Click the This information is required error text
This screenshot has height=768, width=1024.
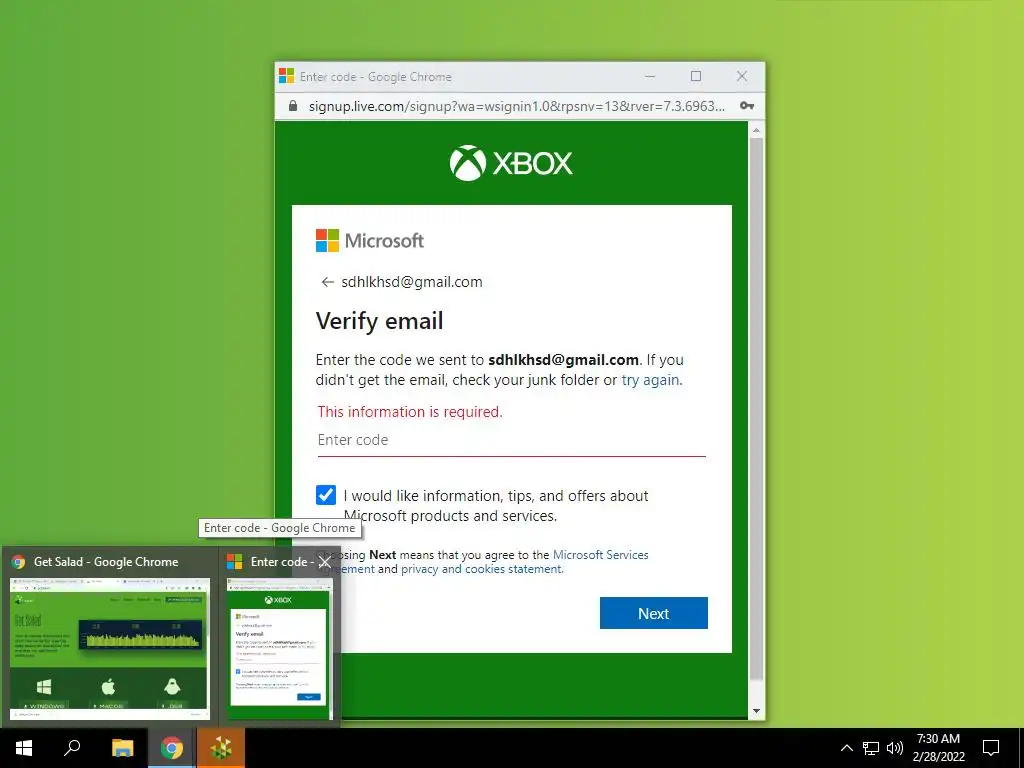click(409, 412)
